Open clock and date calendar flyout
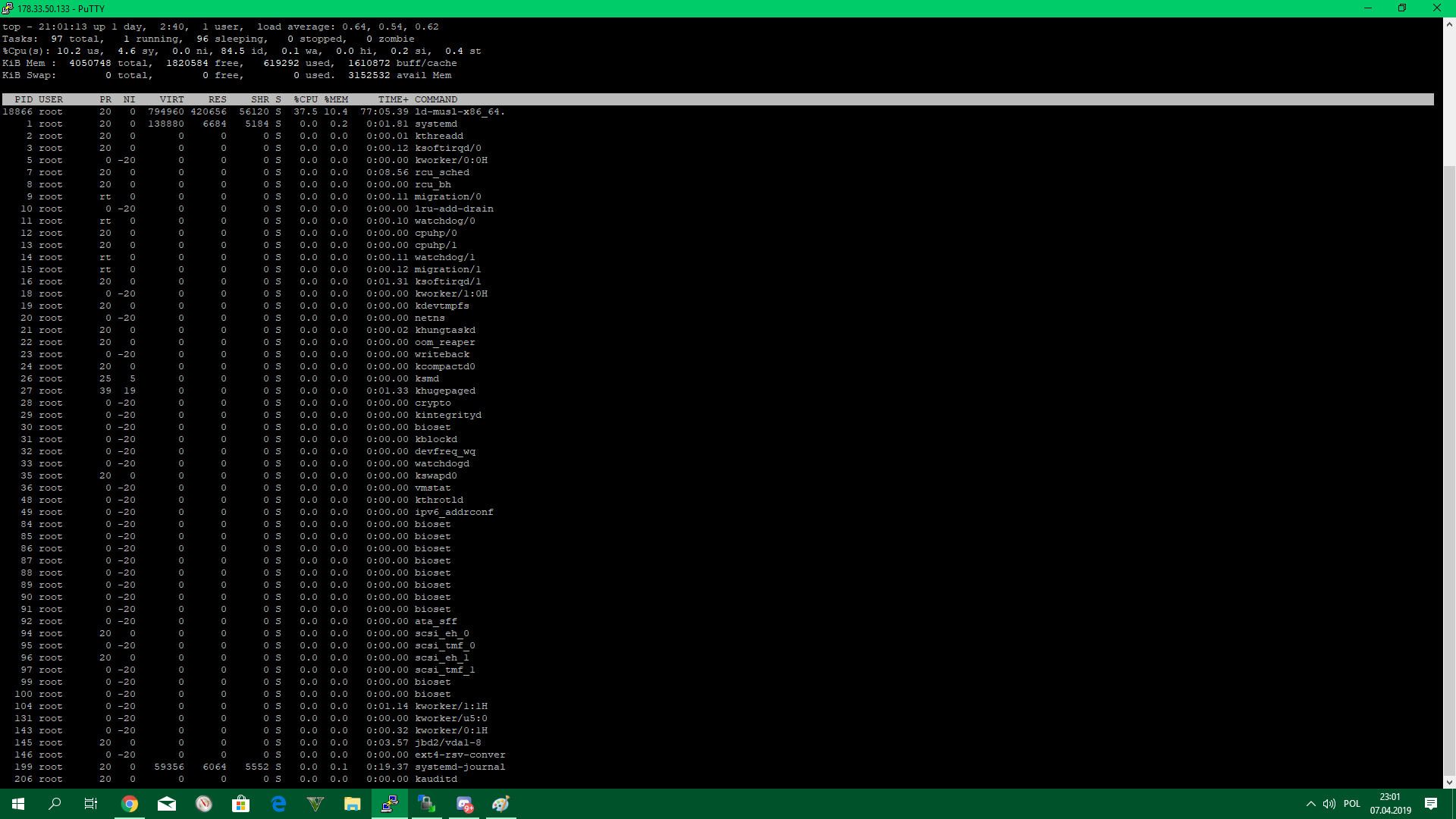Viewport: 1456px width, 819px height. pyautogui.click(x=1390, y=804)
